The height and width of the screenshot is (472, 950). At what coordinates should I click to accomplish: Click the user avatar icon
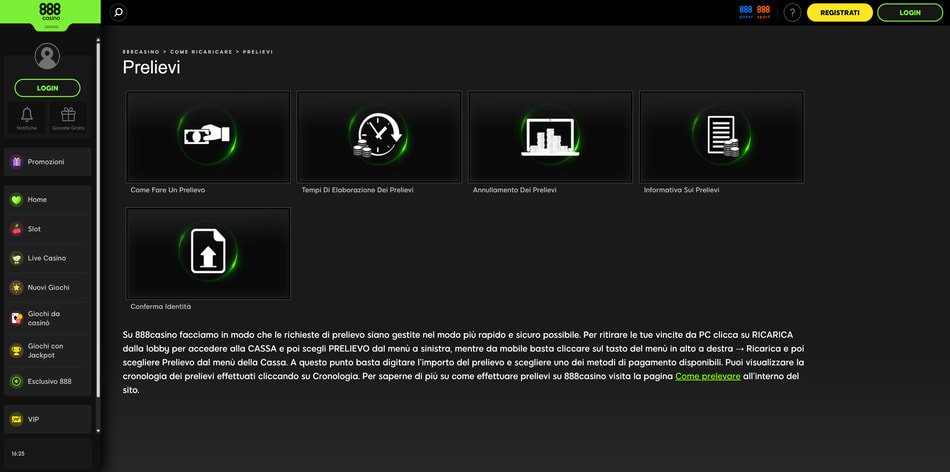(47, 56)
